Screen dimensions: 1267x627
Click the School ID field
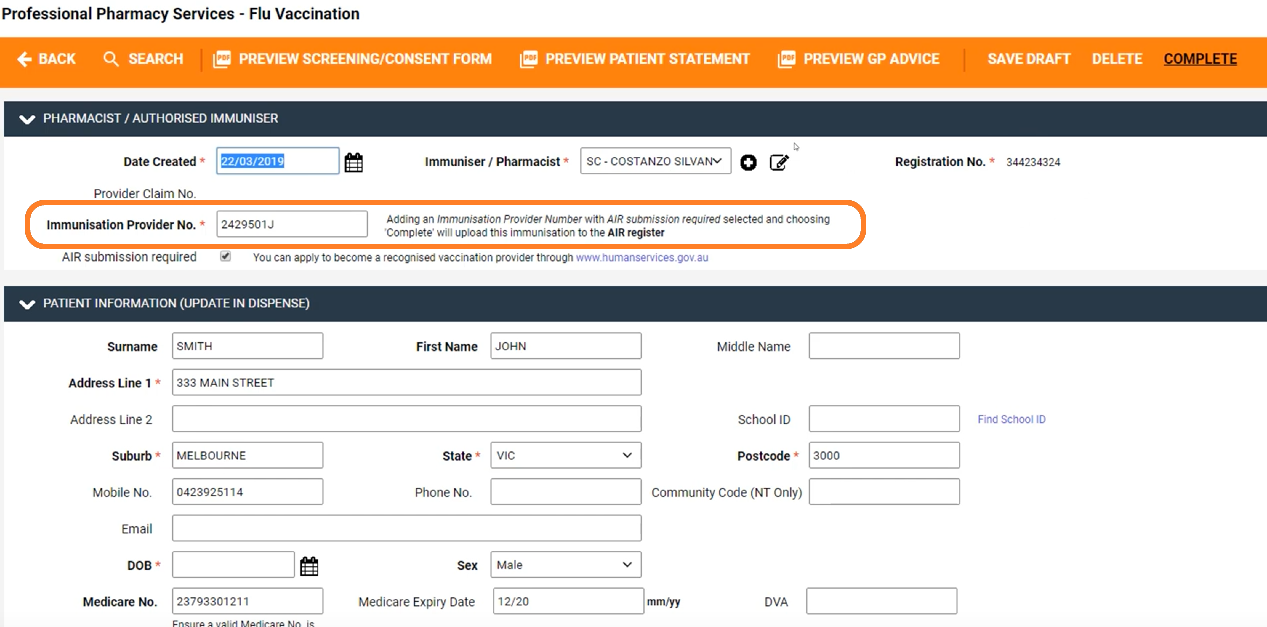pyautogui.click(x=884, y=419)
